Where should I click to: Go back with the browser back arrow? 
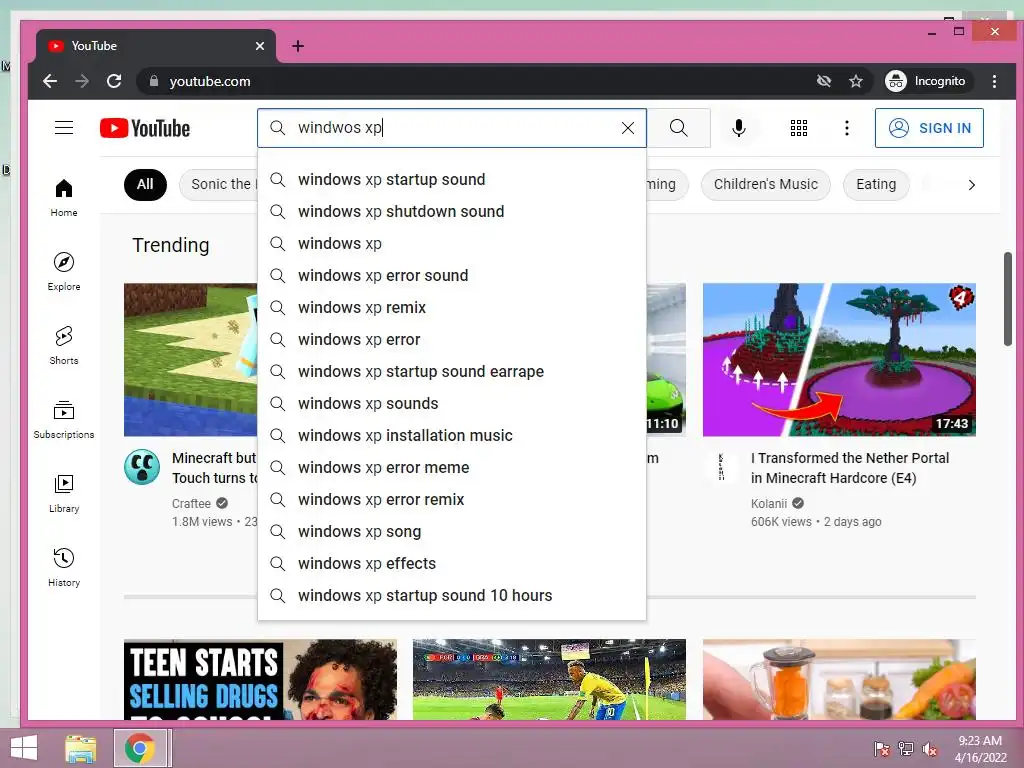pos(50,81)
